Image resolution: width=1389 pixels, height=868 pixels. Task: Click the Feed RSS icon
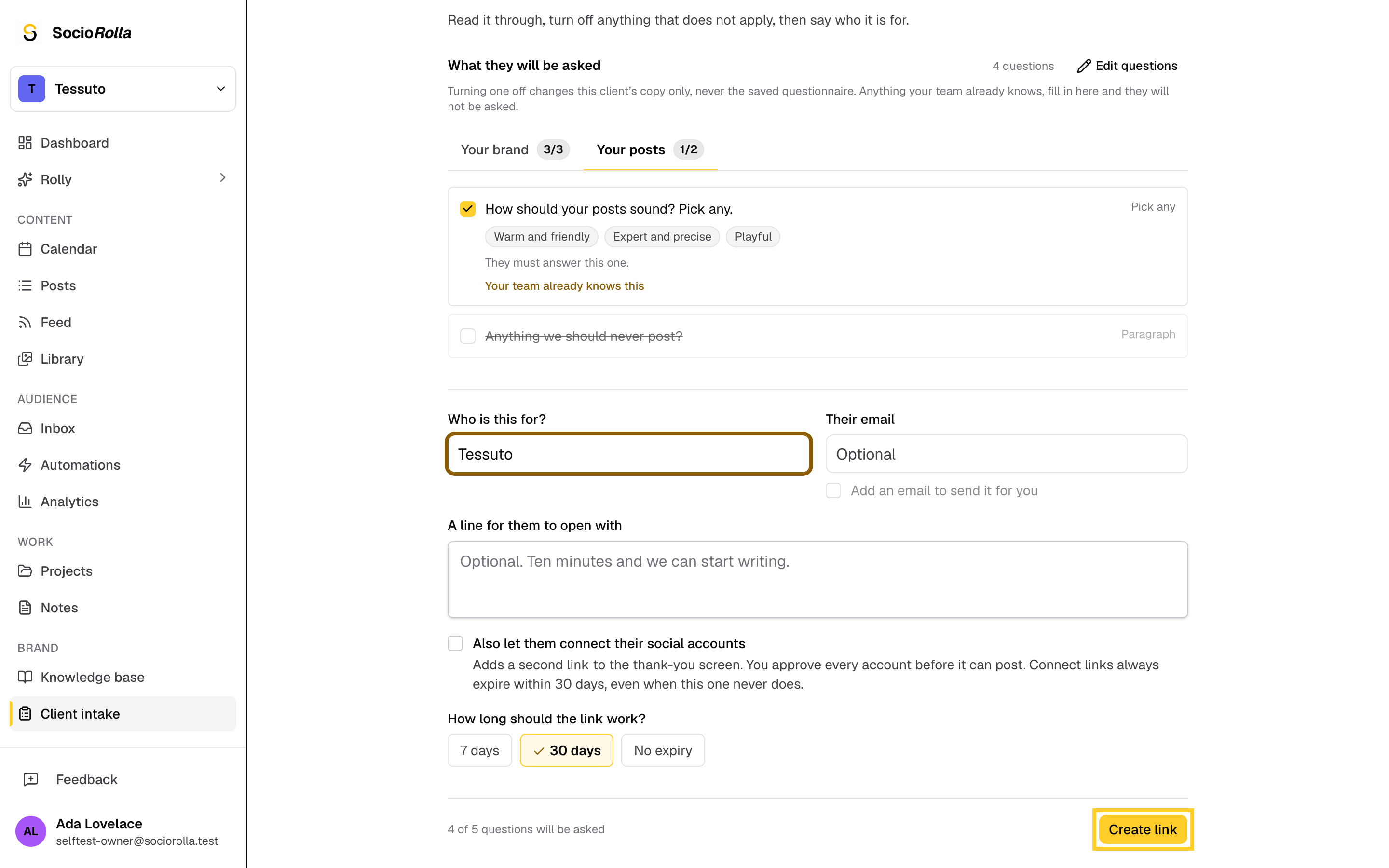click(x=25, y=323)
